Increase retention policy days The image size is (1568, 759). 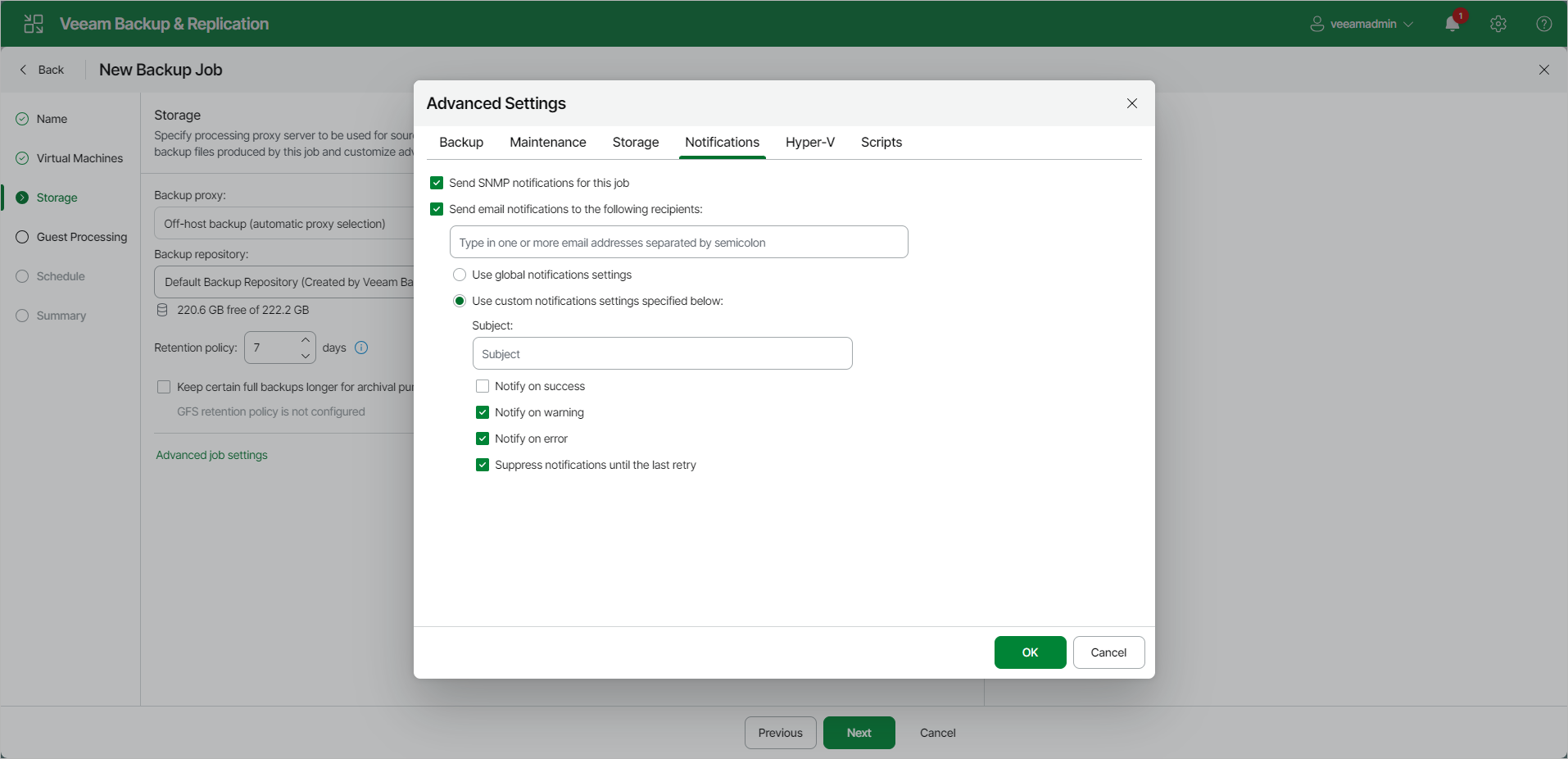pos(306,339)
